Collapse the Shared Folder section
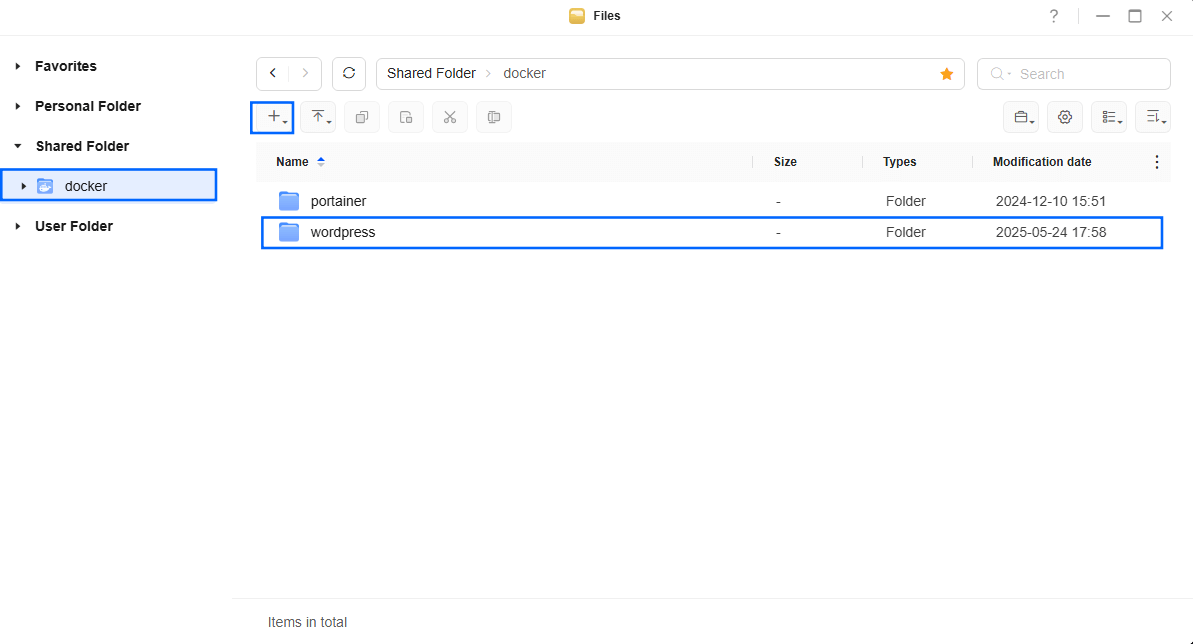The image size is (1193, 644). 17,146
